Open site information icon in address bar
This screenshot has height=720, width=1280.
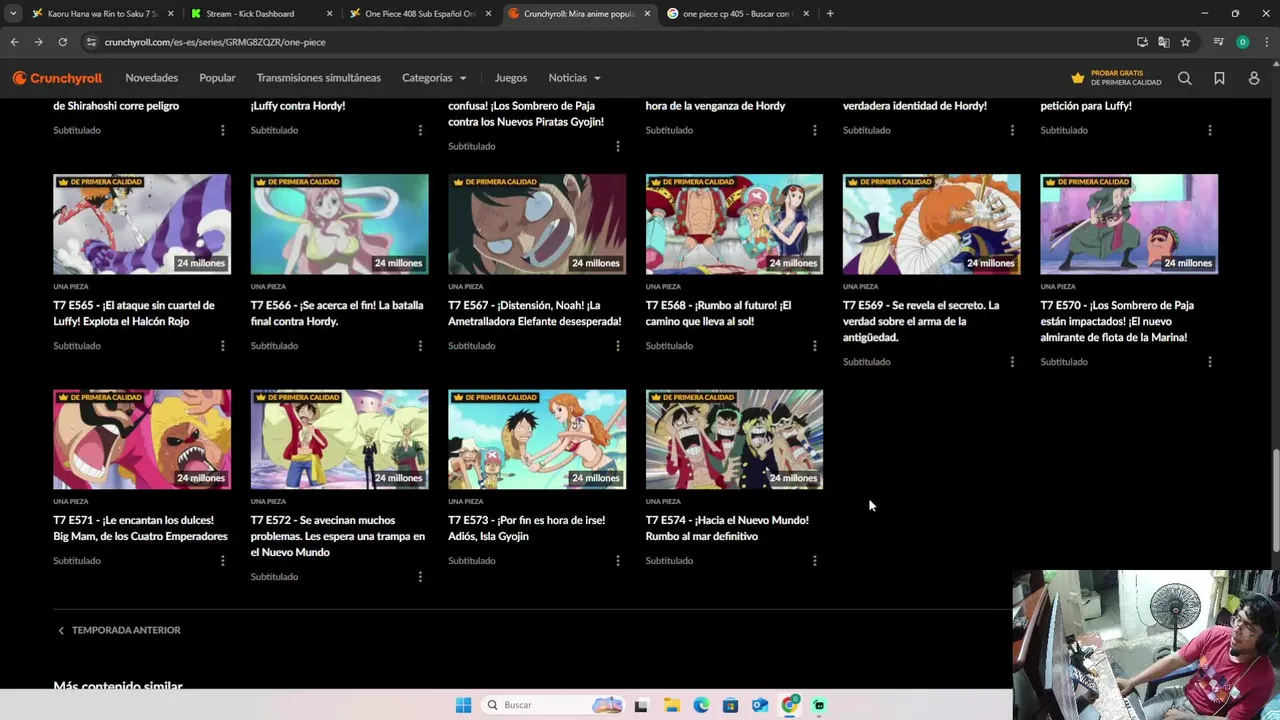(x=91, y=42)
